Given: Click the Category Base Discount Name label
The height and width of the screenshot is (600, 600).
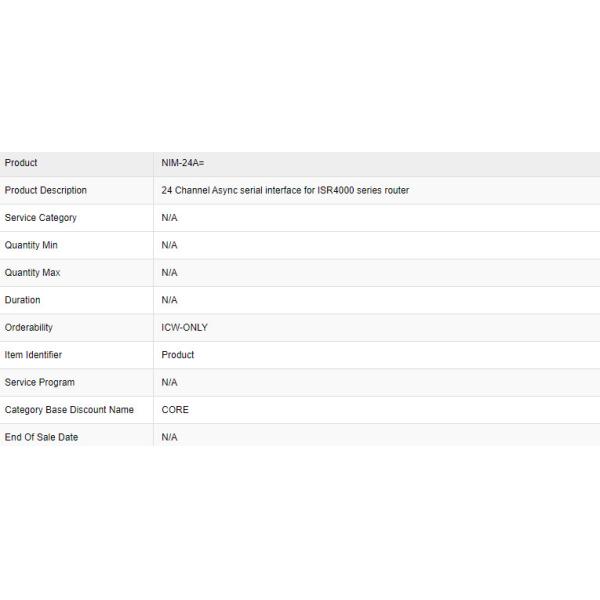Looking at the screenshot, I should tap(69, 410).
